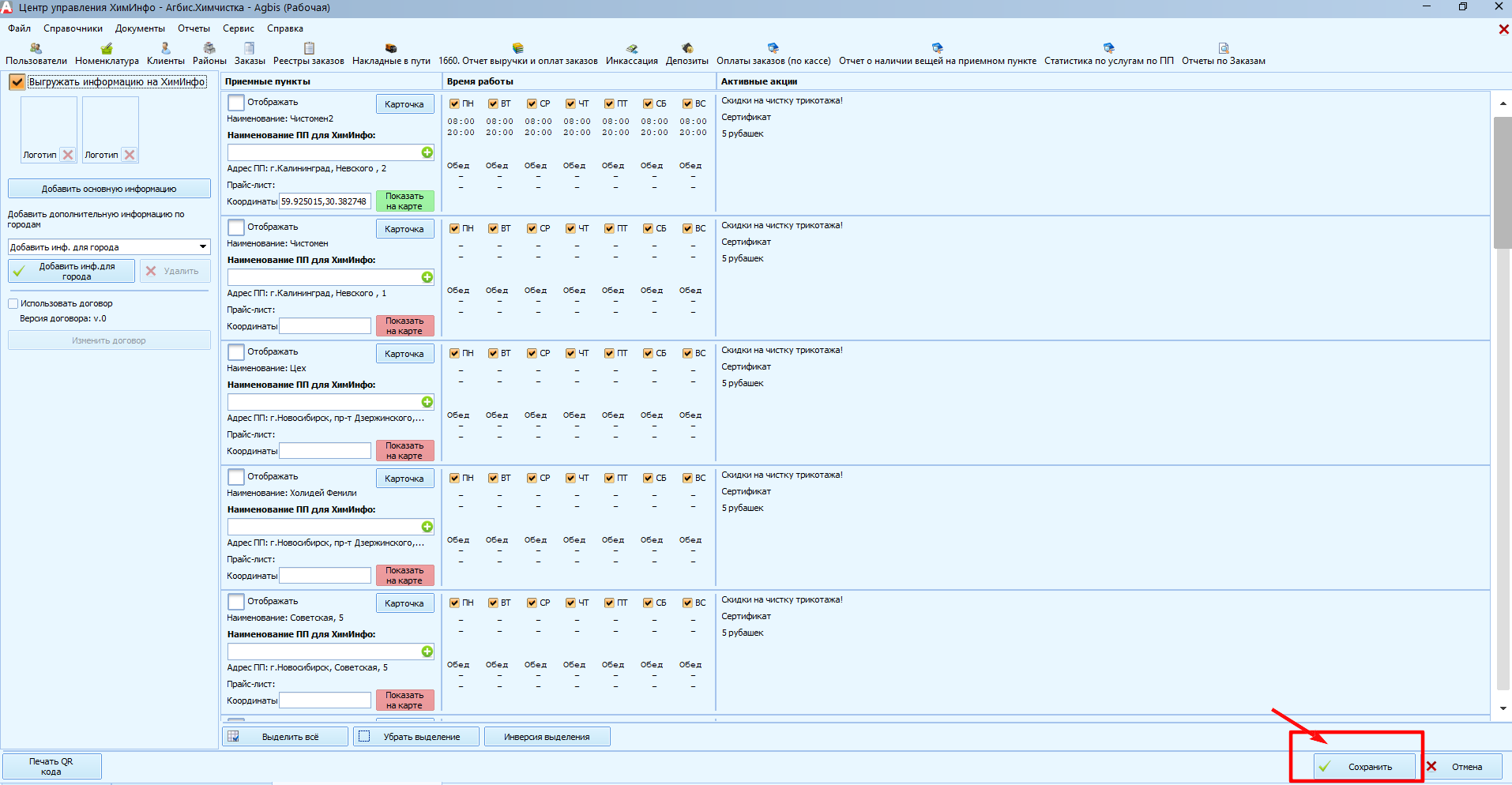The height and width of the screenshot is (785, 1512).
Task: Open Оплаты заказов (по кассе) toolbar icon
Action: coord(773,54)
